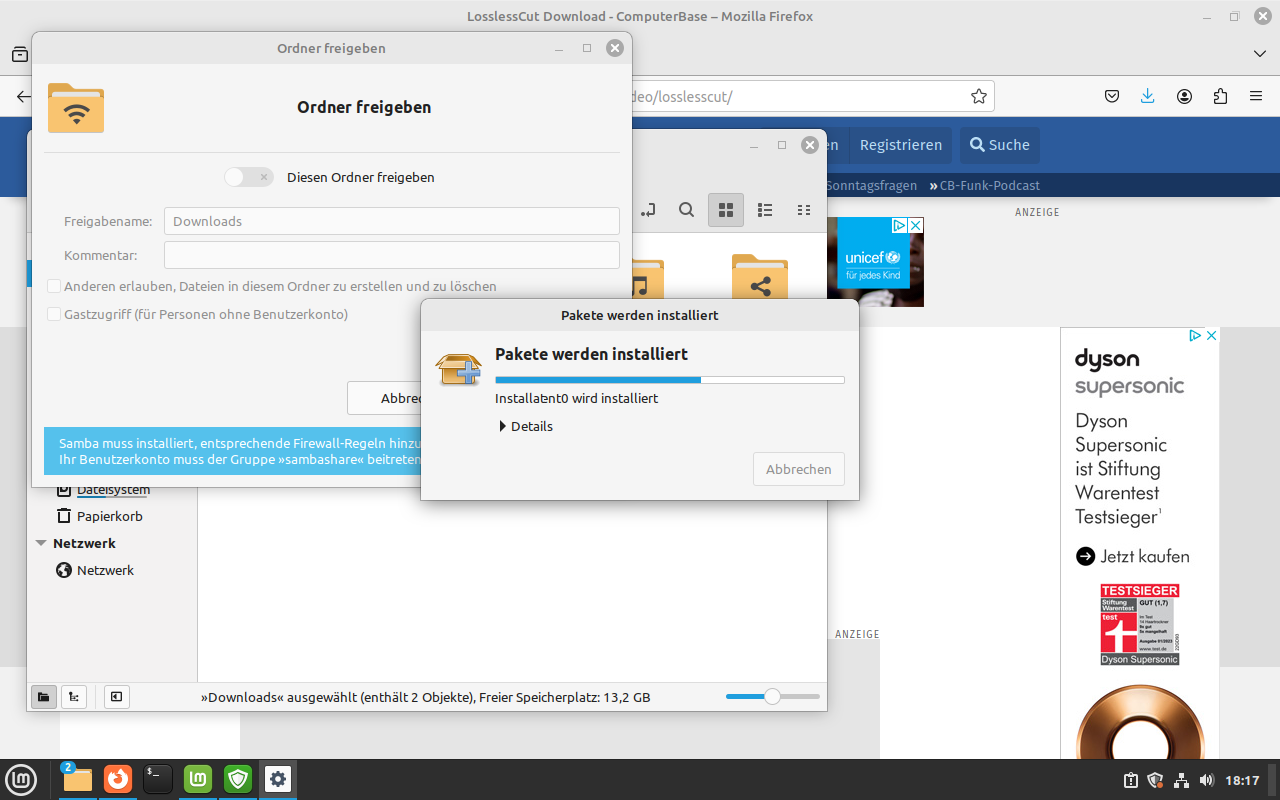Click Abbrechen in Ordner freigeben dialog
1280x800 pixels.
coord(385,398)
